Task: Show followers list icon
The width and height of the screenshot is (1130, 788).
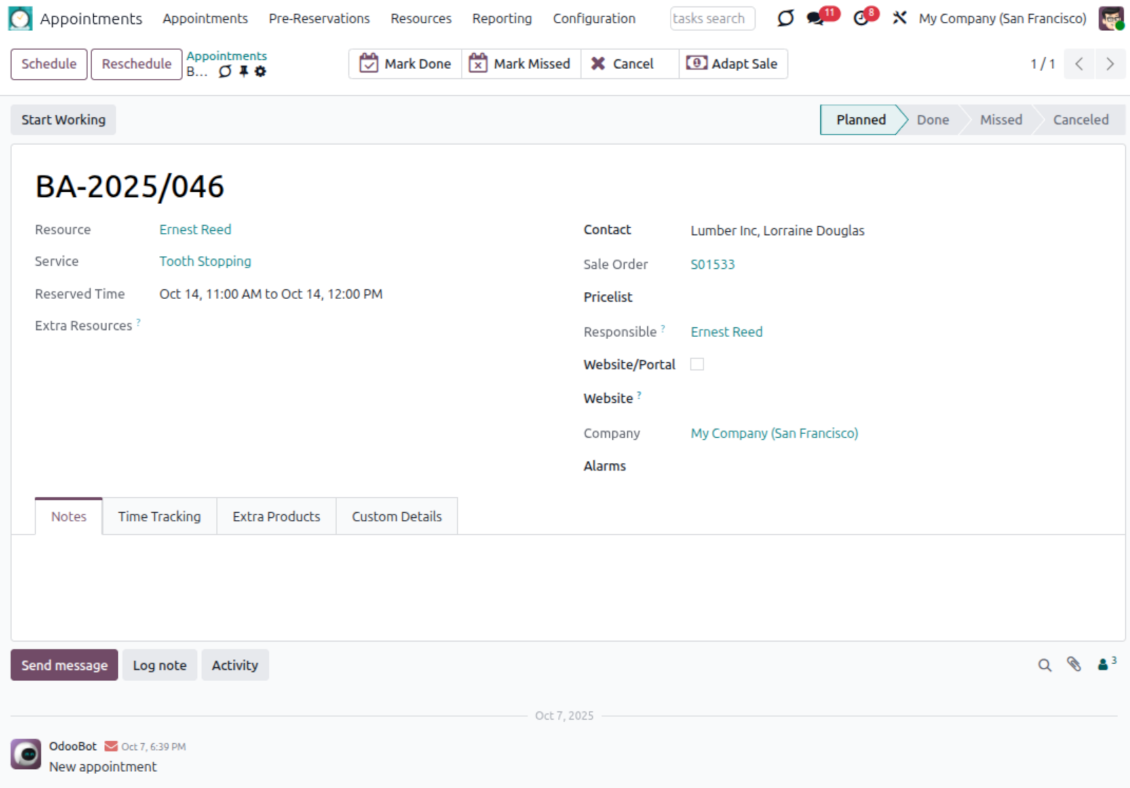Action: pyautogui.click(x=1105, y=664)
